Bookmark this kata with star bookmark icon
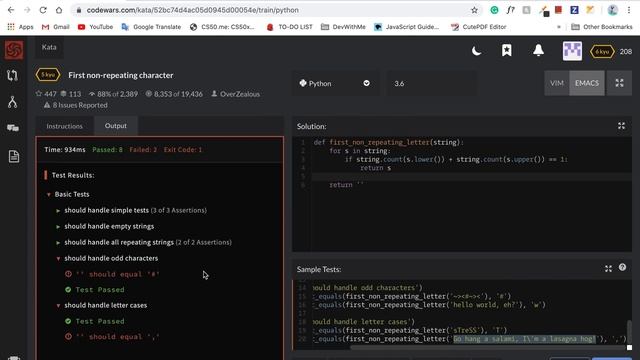Viewport: 640px width, 360px height. 507,51
